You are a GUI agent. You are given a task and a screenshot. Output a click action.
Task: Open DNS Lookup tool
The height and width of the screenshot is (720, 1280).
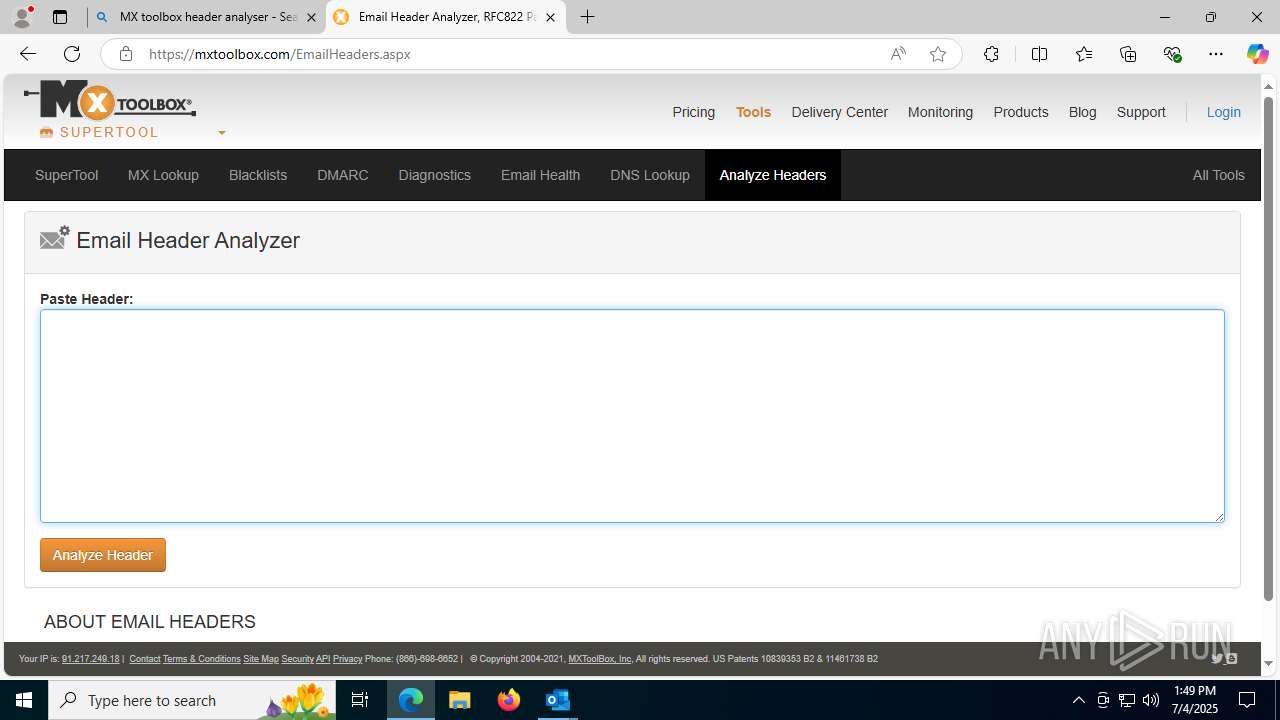(650, 175)
